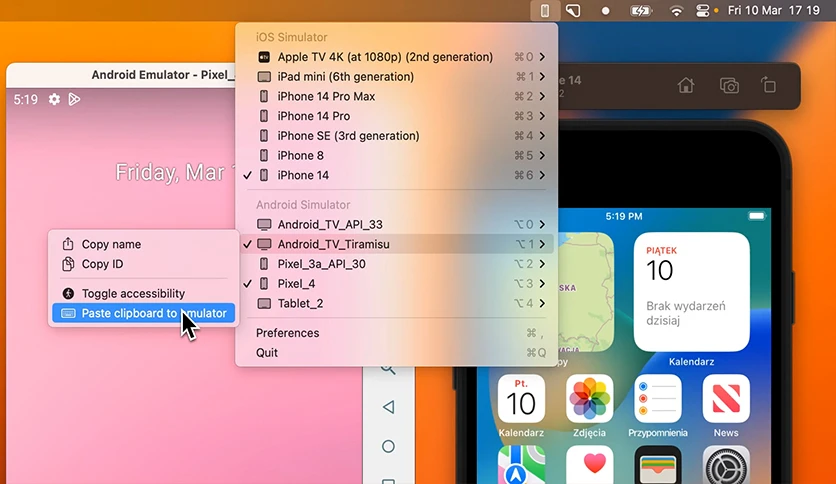
Task: Expand Pixel_4 submenu chevron
Action: click(542, 284)
